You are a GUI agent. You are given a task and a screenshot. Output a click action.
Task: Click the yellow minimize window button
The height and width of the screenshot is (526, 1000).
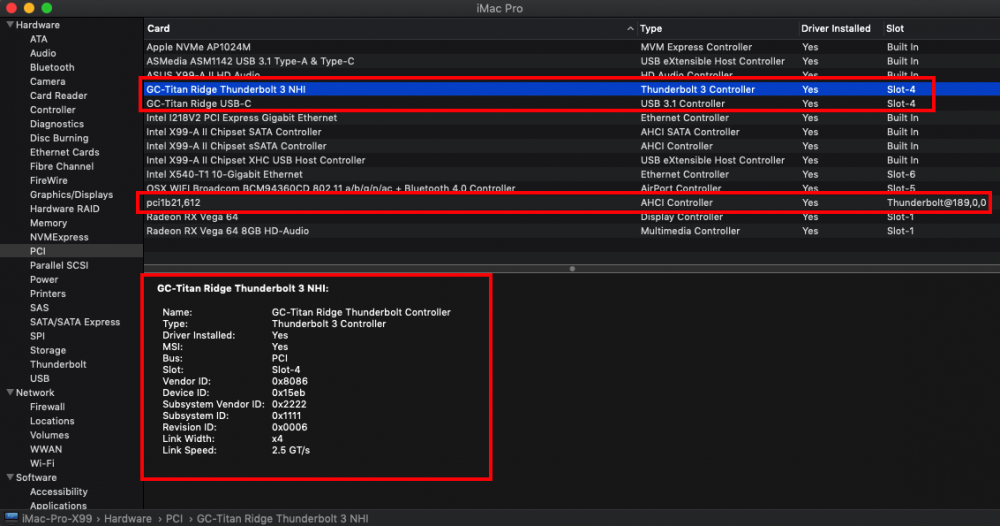[x=29, y=8]
